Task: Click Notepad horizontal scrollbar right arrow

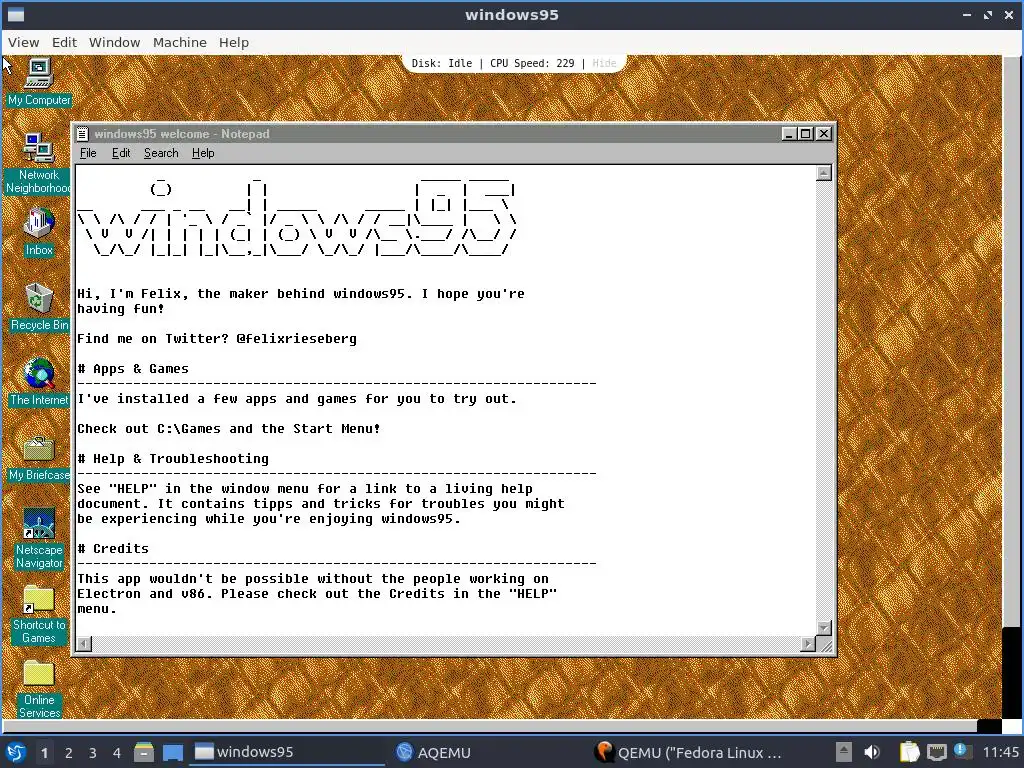Action: [x=808, y=644]
